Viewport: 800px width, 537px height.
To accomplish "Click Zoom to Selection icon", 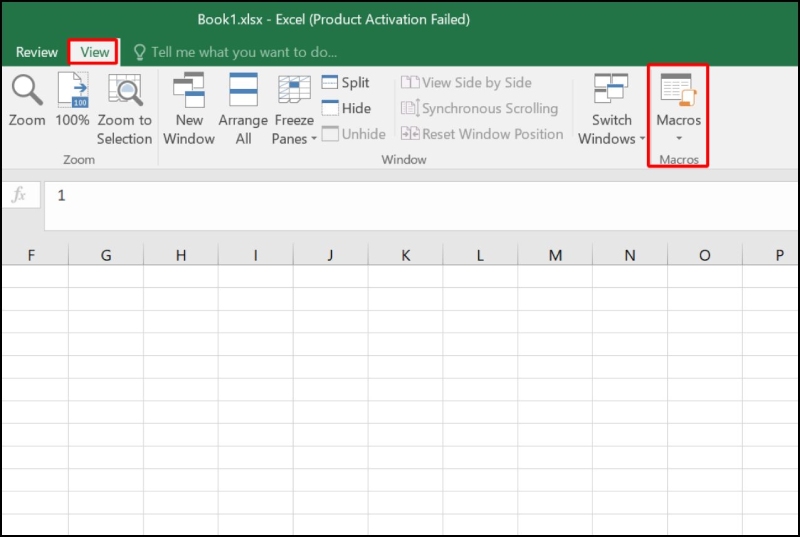I will coord(124,91).
